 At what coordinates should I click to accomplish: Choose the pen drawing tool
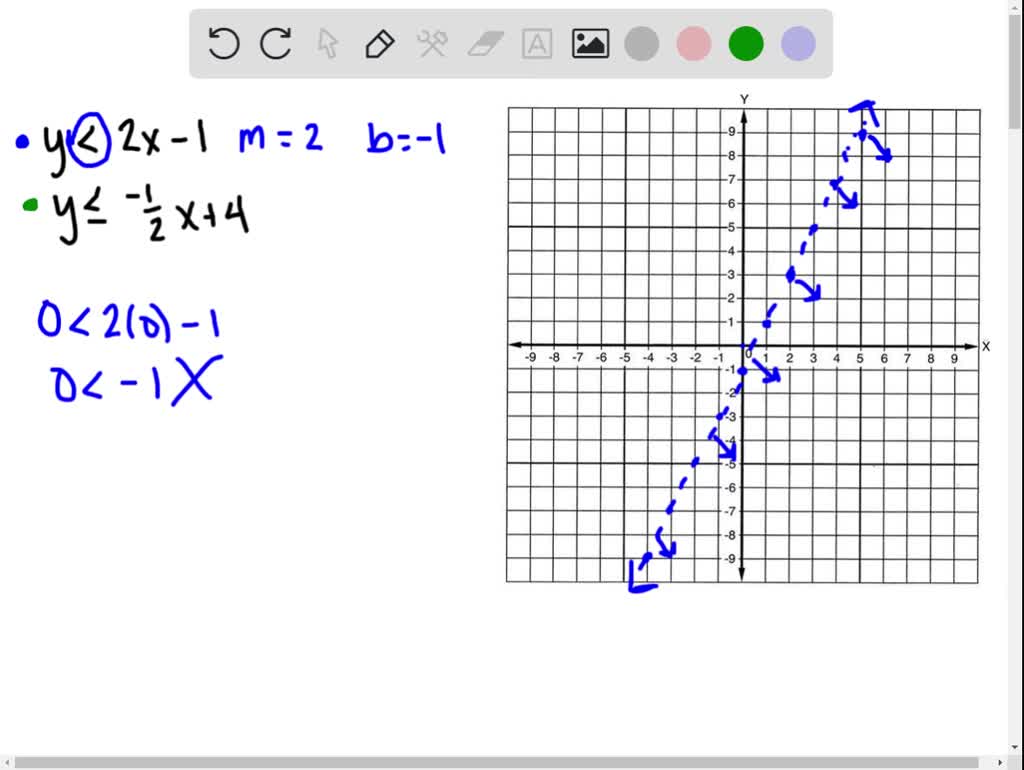[380, 44]
